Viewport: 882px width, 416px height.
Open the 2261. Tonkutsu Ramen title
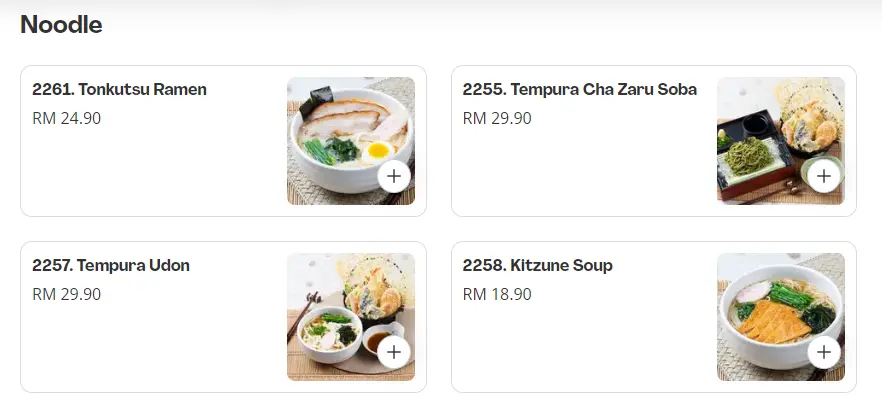119,90
